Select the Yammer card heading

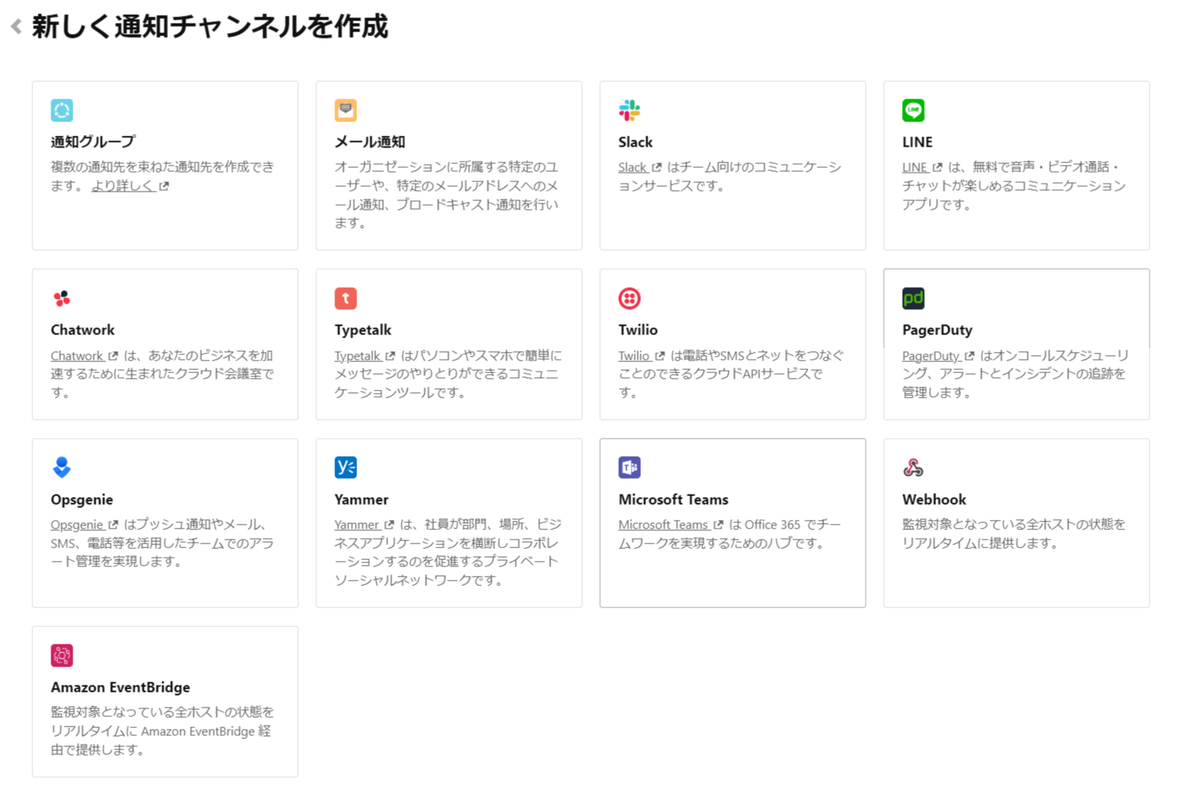pyautogui.click(x=361, y=499)
